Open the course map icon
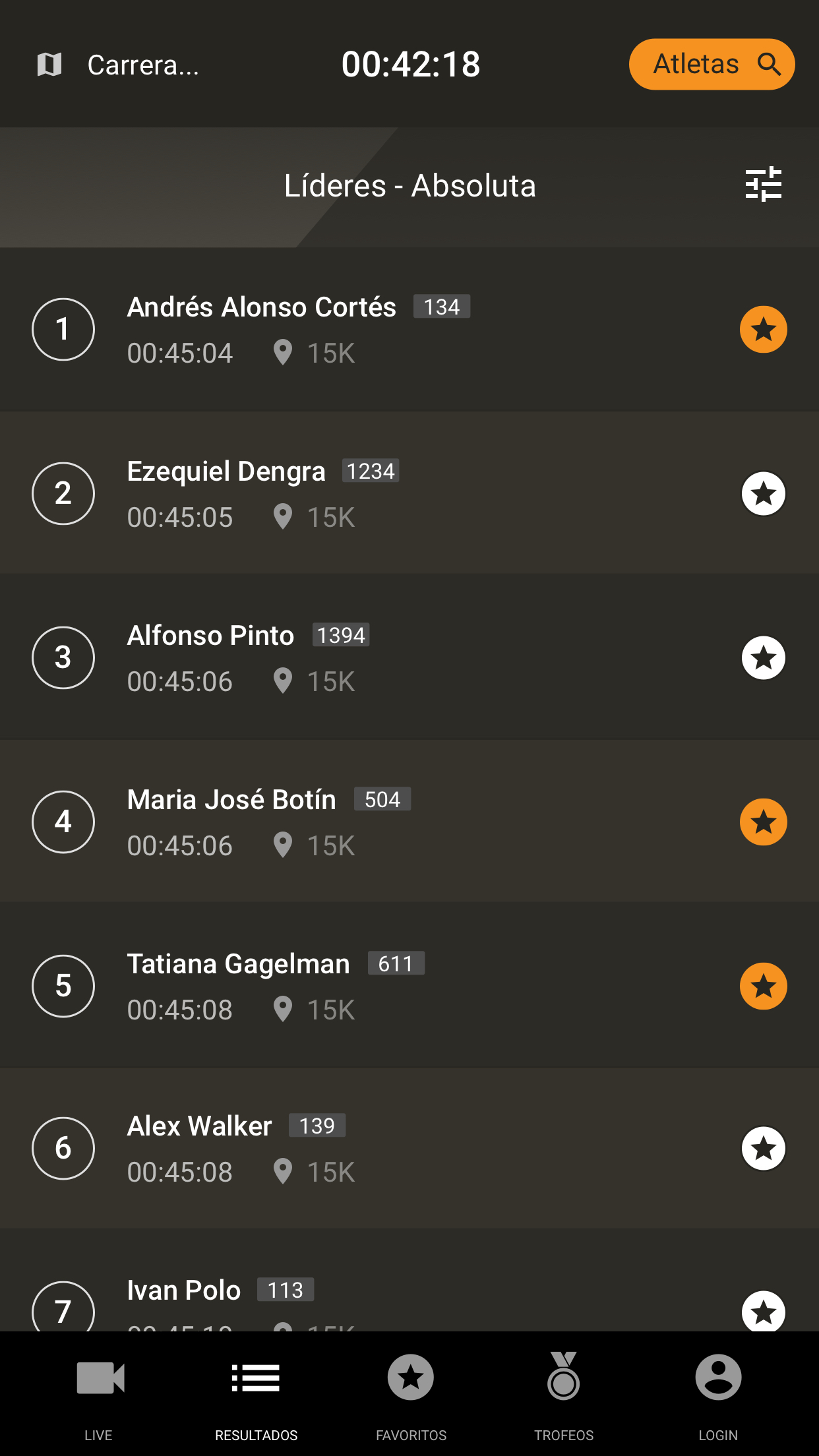 [x=49, y=65]
